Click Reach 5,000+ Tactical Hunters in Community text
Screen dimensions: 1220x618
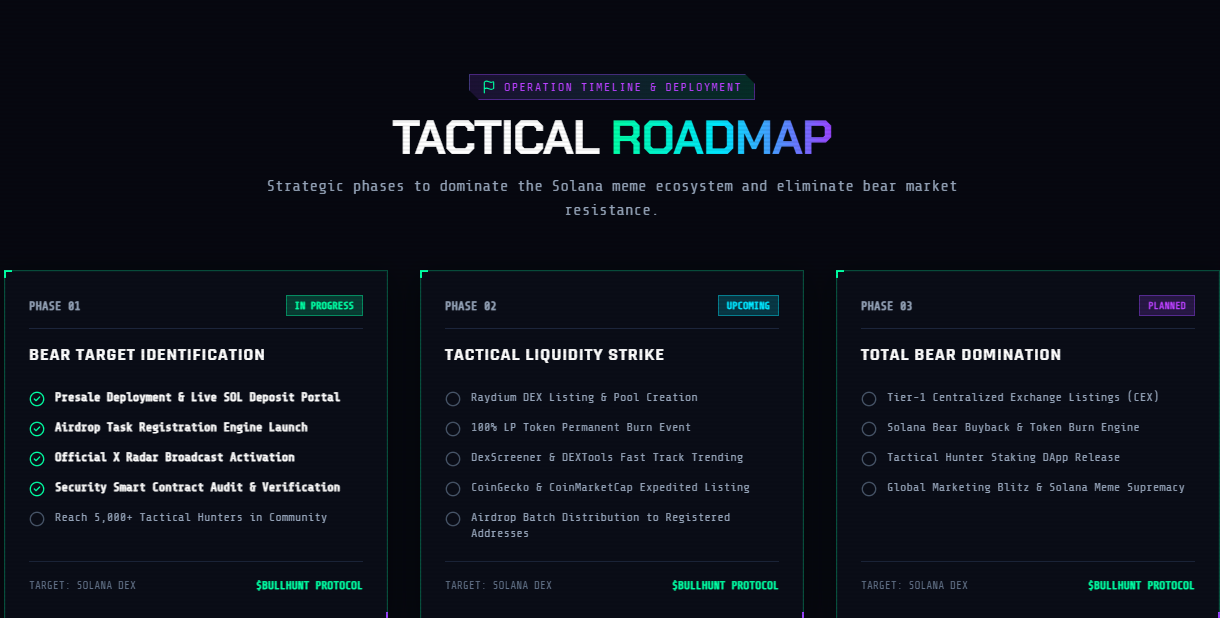coord(191,518)
